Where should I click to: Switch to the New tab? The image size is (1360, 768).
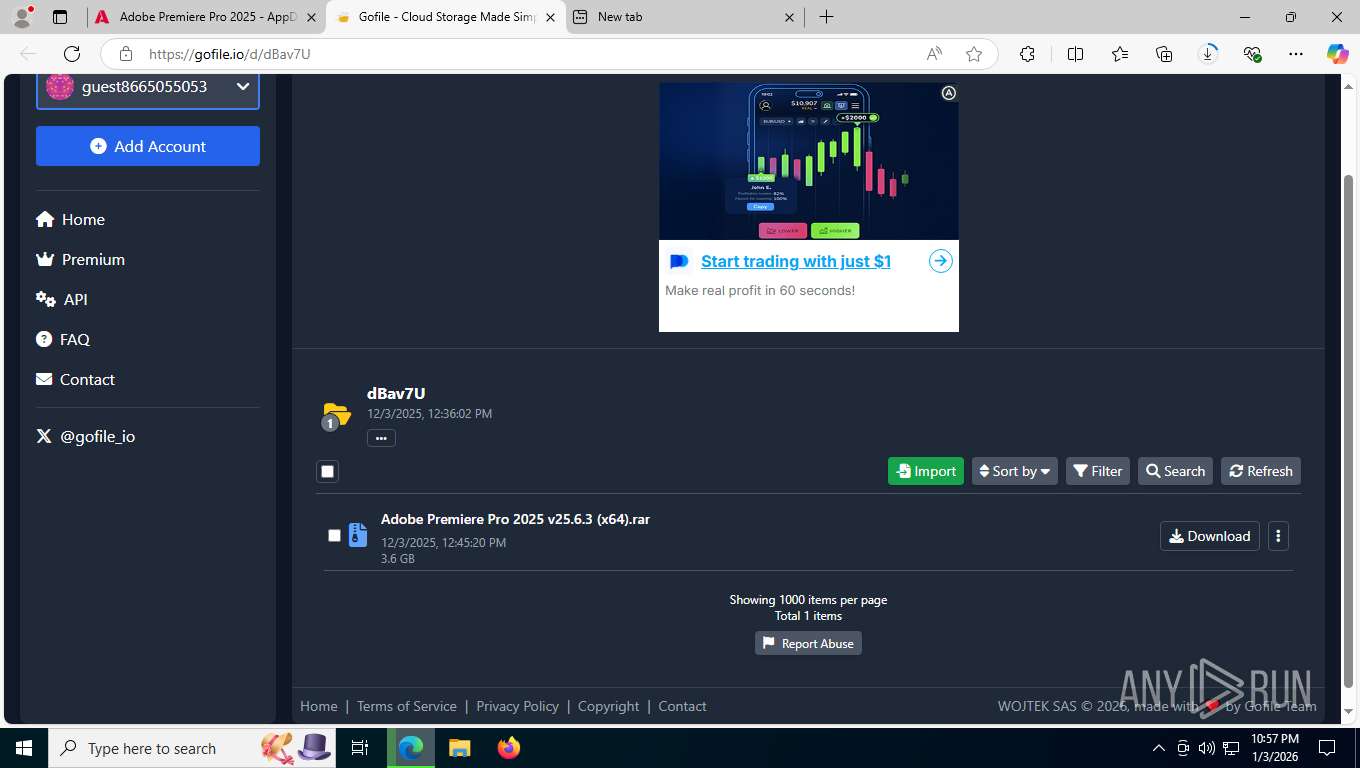coord(684,17)
